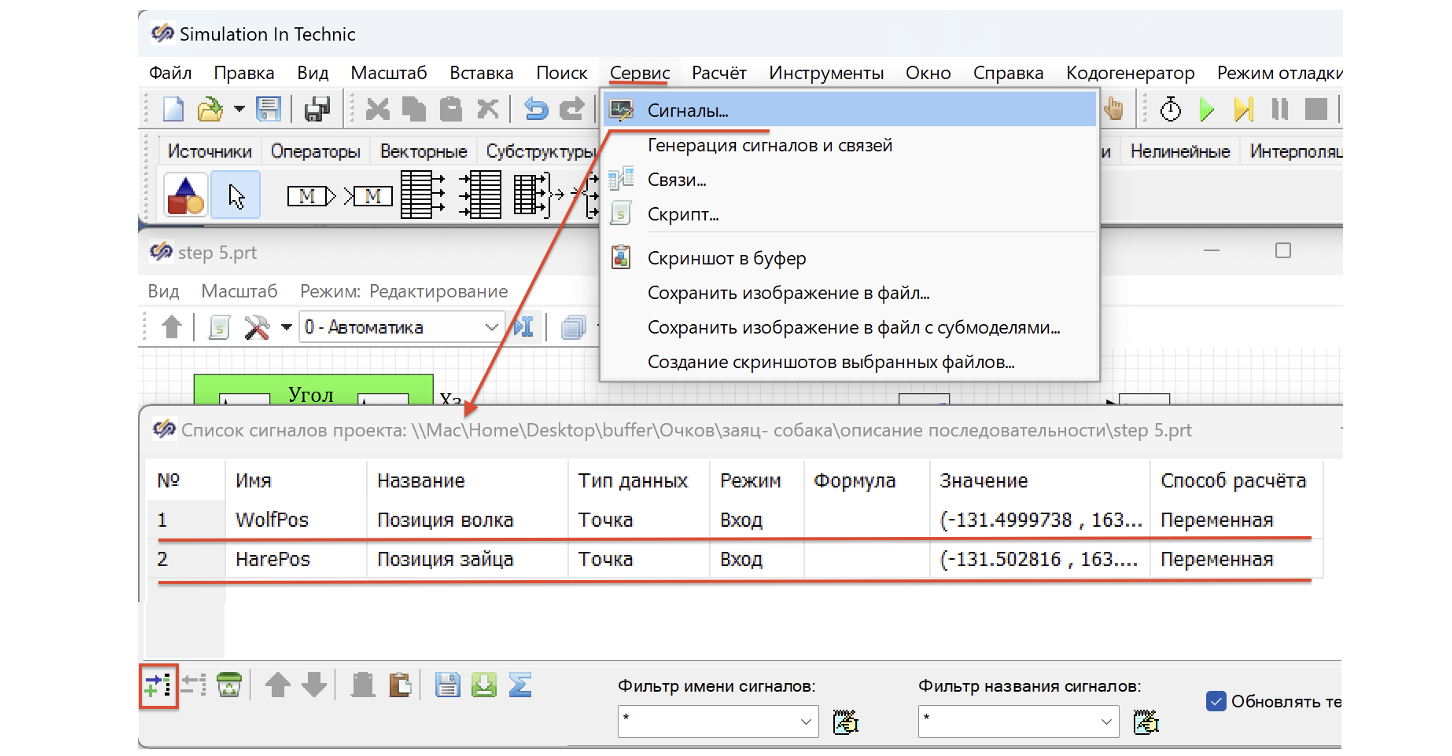Pause the simulation run
The height and width of the screenshot is (756, 1452).
[x=1280, y=109]
